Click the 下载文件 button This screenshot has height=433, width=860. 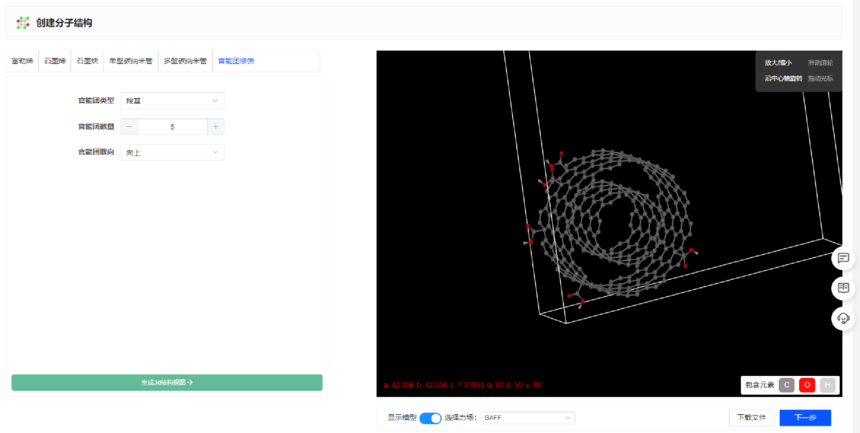coord(750,418)
